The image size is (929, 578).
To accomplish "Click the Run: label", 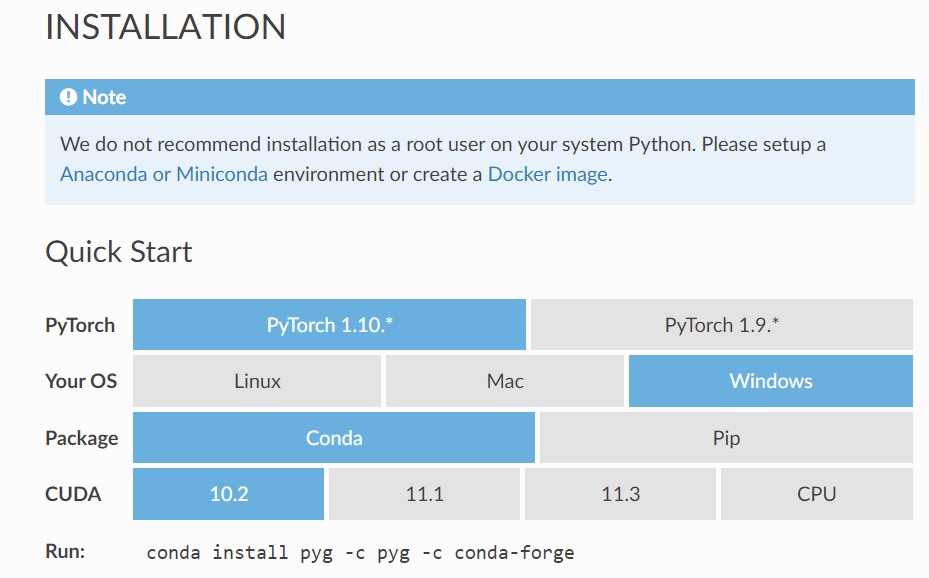I will (65, 551).
